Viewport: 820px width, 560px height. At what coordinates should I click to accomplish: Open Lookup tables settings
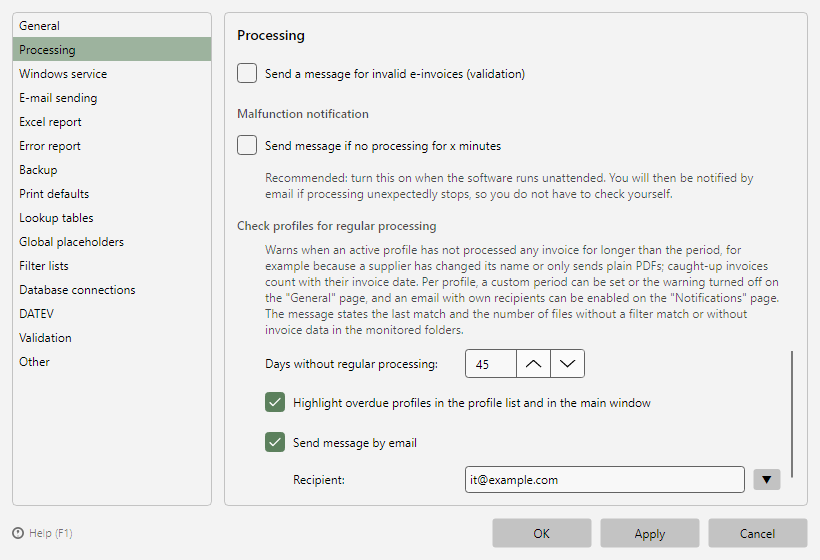coord(112,218)
